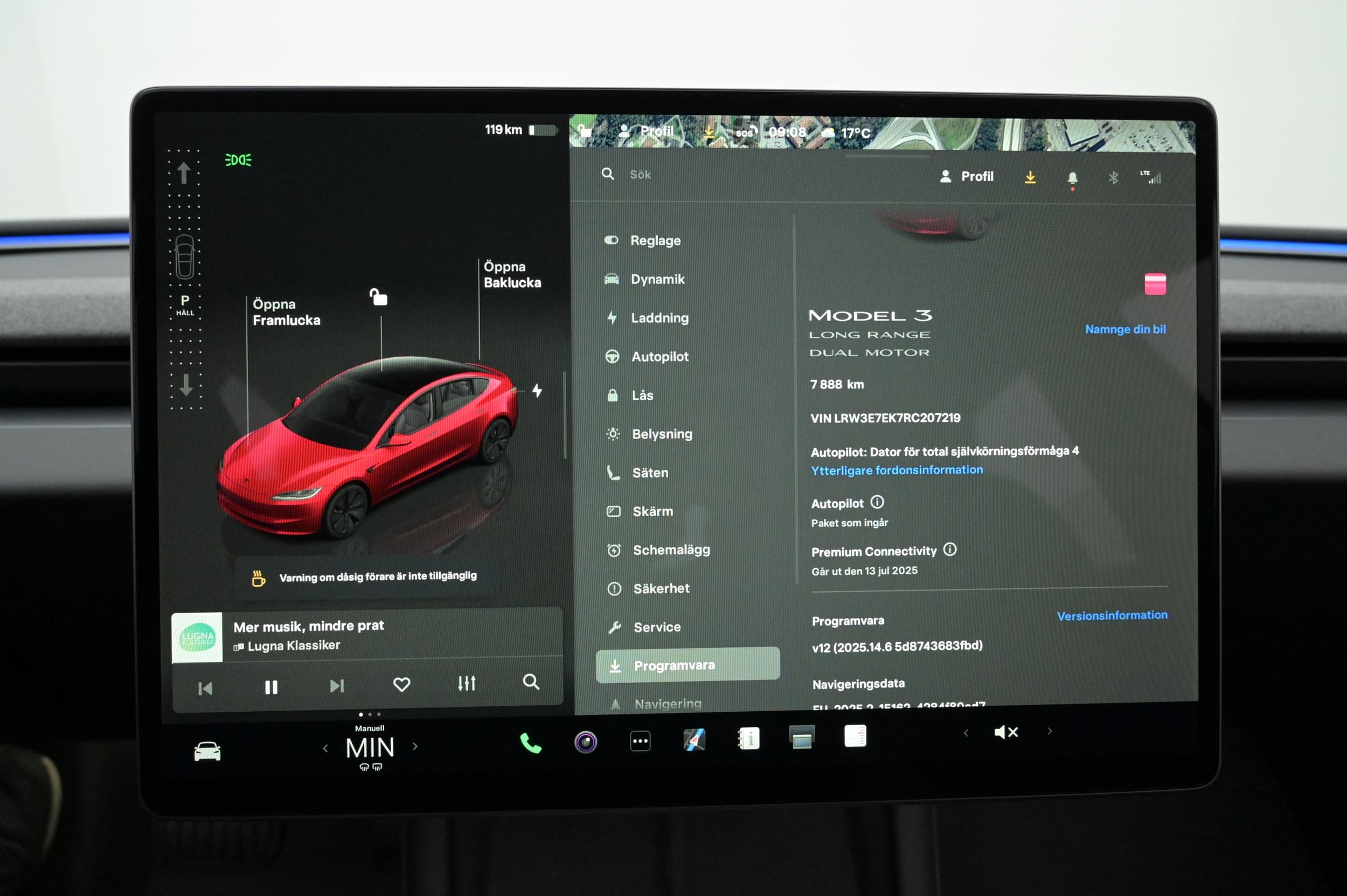Image resolution: width=1347 pixels, height=896 pixels.
Task: Pause the music playback
Action: pyautogui.click(x=272, y=687)
